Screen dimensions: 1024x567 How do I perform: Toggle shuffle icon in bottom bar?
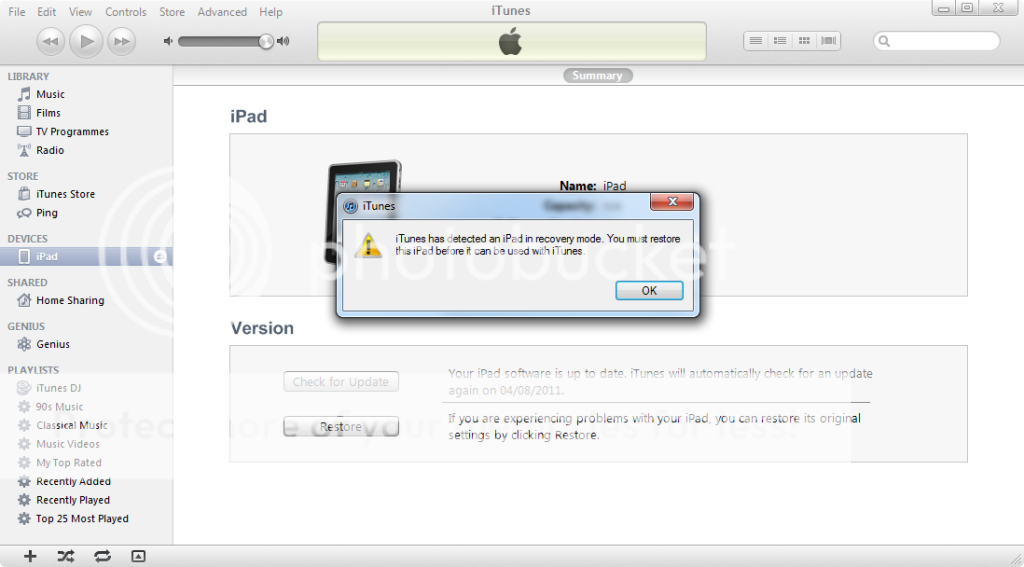pyautogui.click(x=66, y=557)
